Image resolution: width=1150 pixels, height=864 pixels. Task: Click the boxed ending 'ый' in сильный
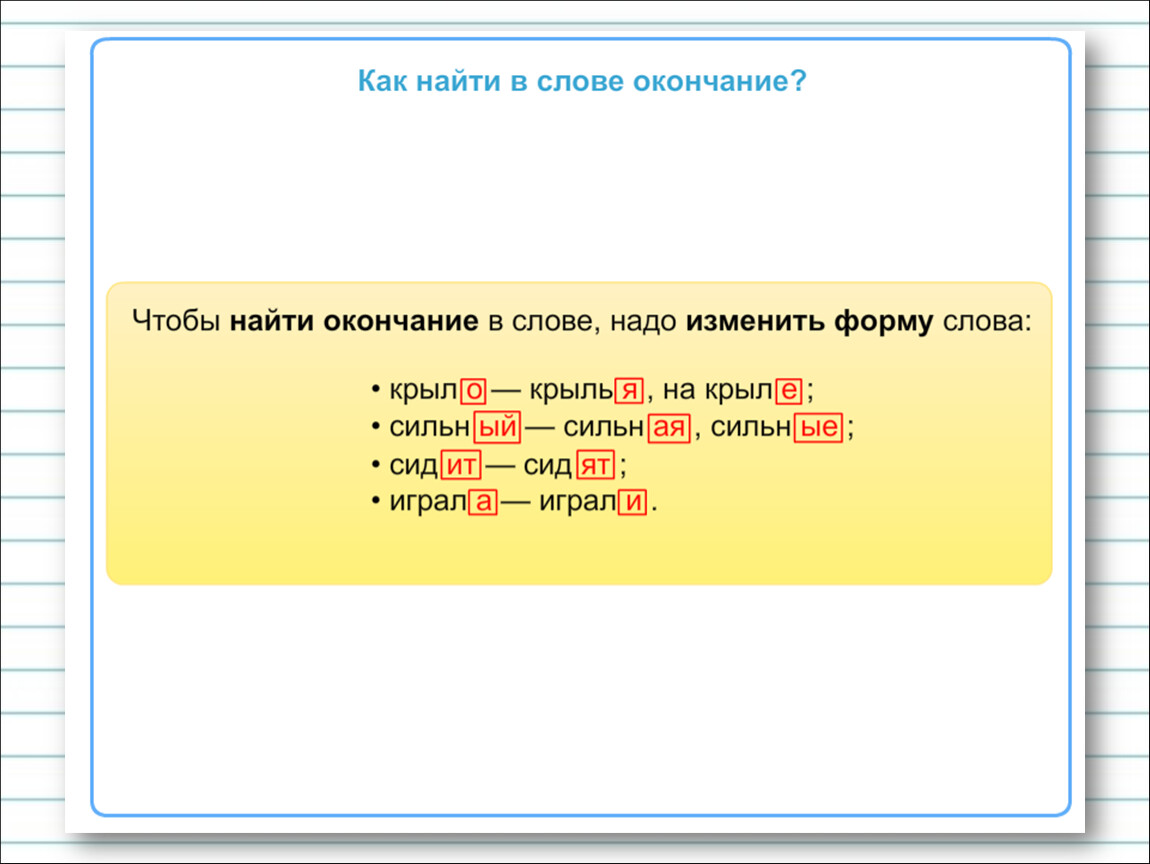pyautogui.click(x=497, y=427)
